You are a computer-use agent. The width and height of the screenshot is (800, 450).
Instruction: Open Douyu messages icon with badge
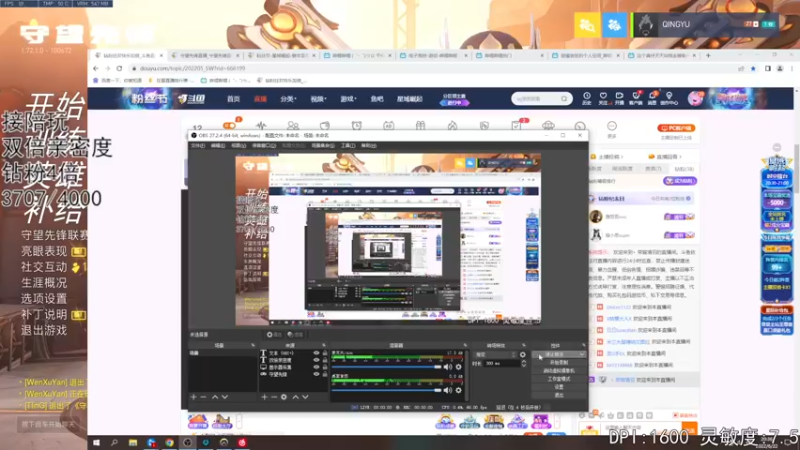pos(652,98)
